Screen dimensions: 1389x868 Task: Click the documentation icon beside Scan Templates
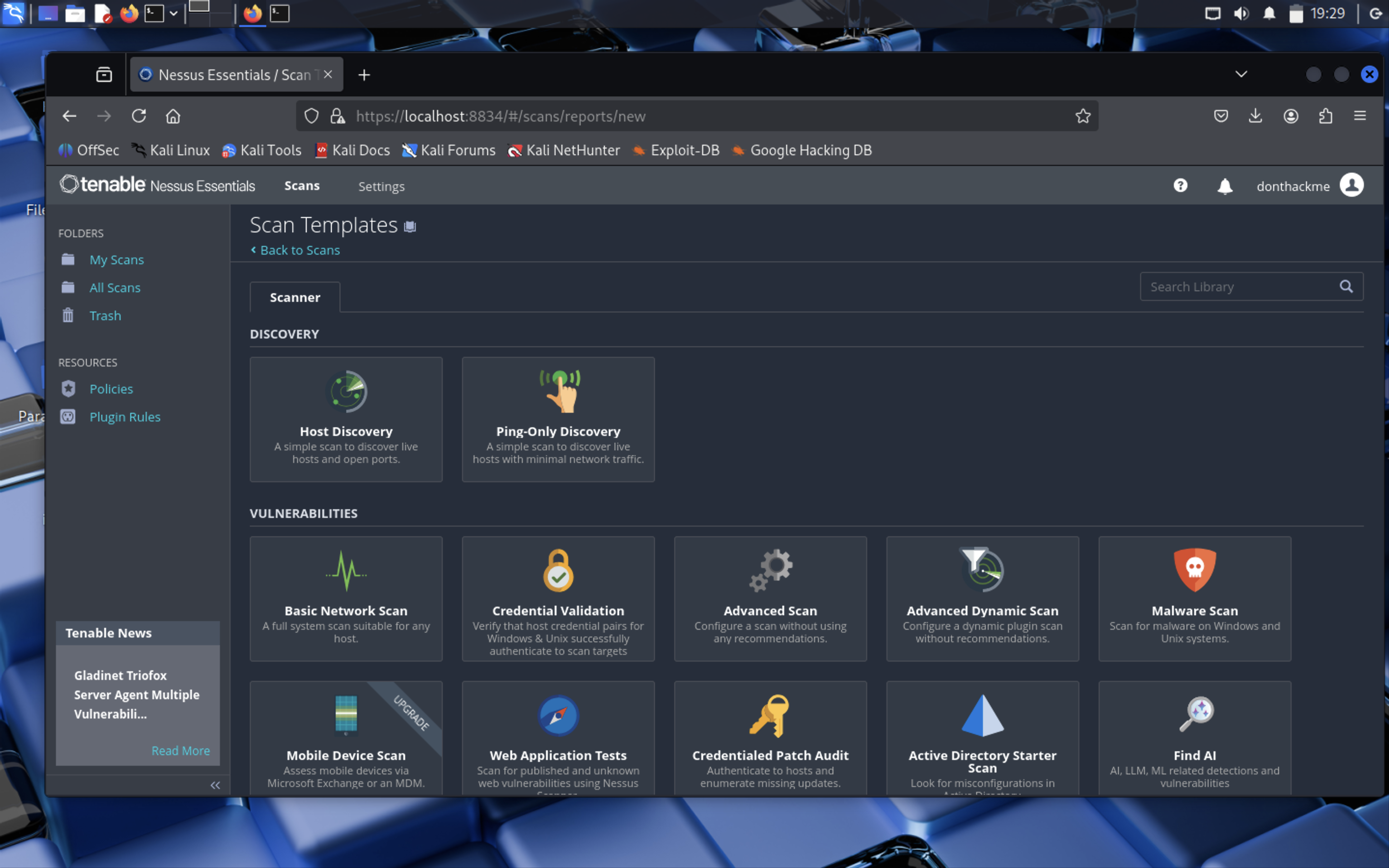click(410, 226)
